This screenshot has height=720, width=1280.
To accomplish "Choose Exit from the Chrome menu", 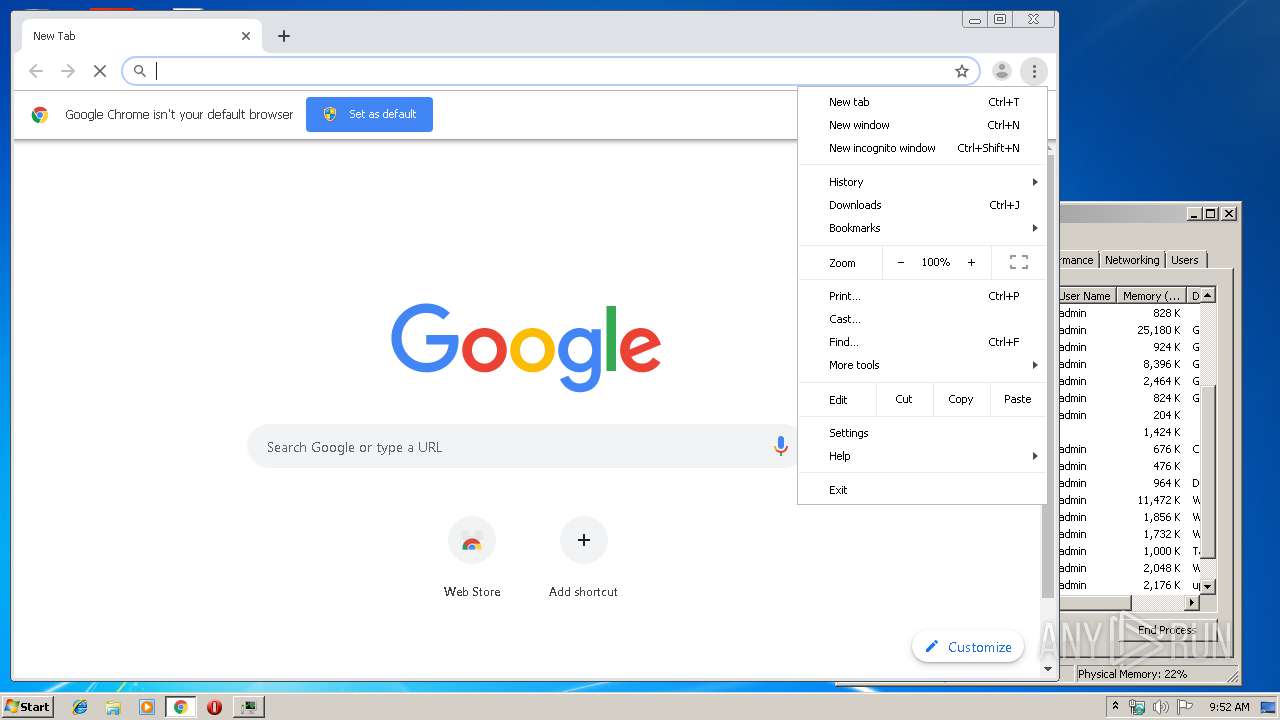I will pos(922,490).
